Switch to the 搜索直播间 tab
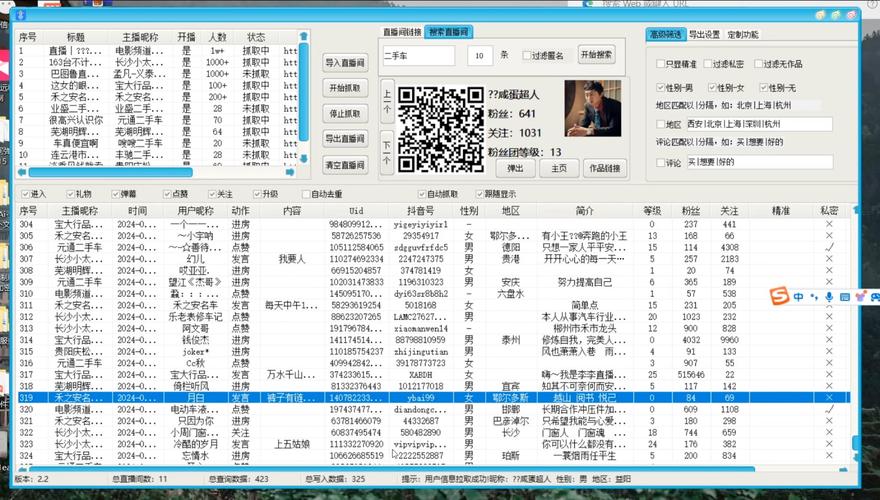Screen dimensions: 880x500 click(448, 32)
